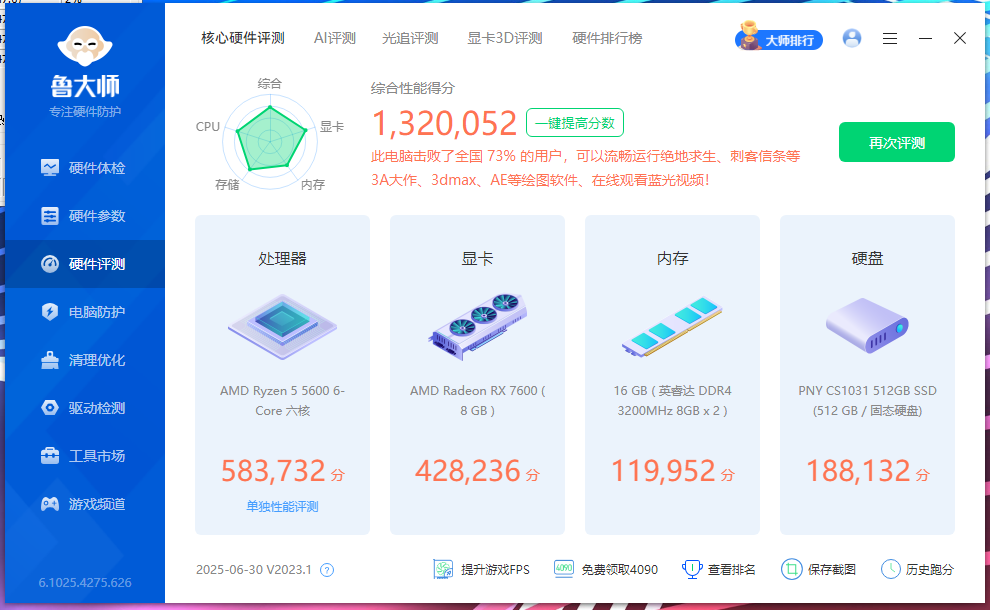This screenshot has height=610, width=990.
Task: Click the total score 1,320,052
Action: pyautogui.click(x=444, y=123)
